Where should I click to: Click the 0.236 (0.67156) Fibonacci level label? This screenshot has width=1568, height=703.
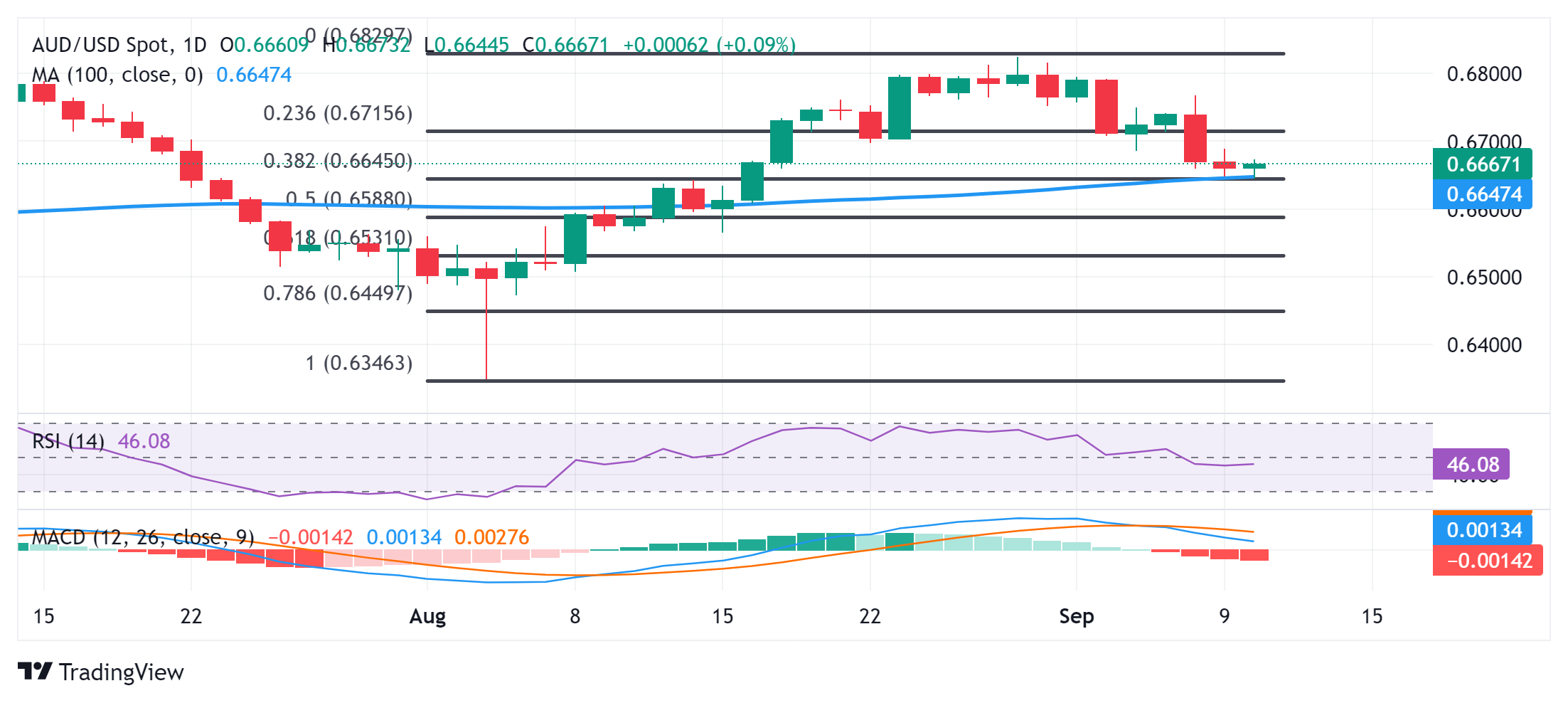click(x=338, y=113)
